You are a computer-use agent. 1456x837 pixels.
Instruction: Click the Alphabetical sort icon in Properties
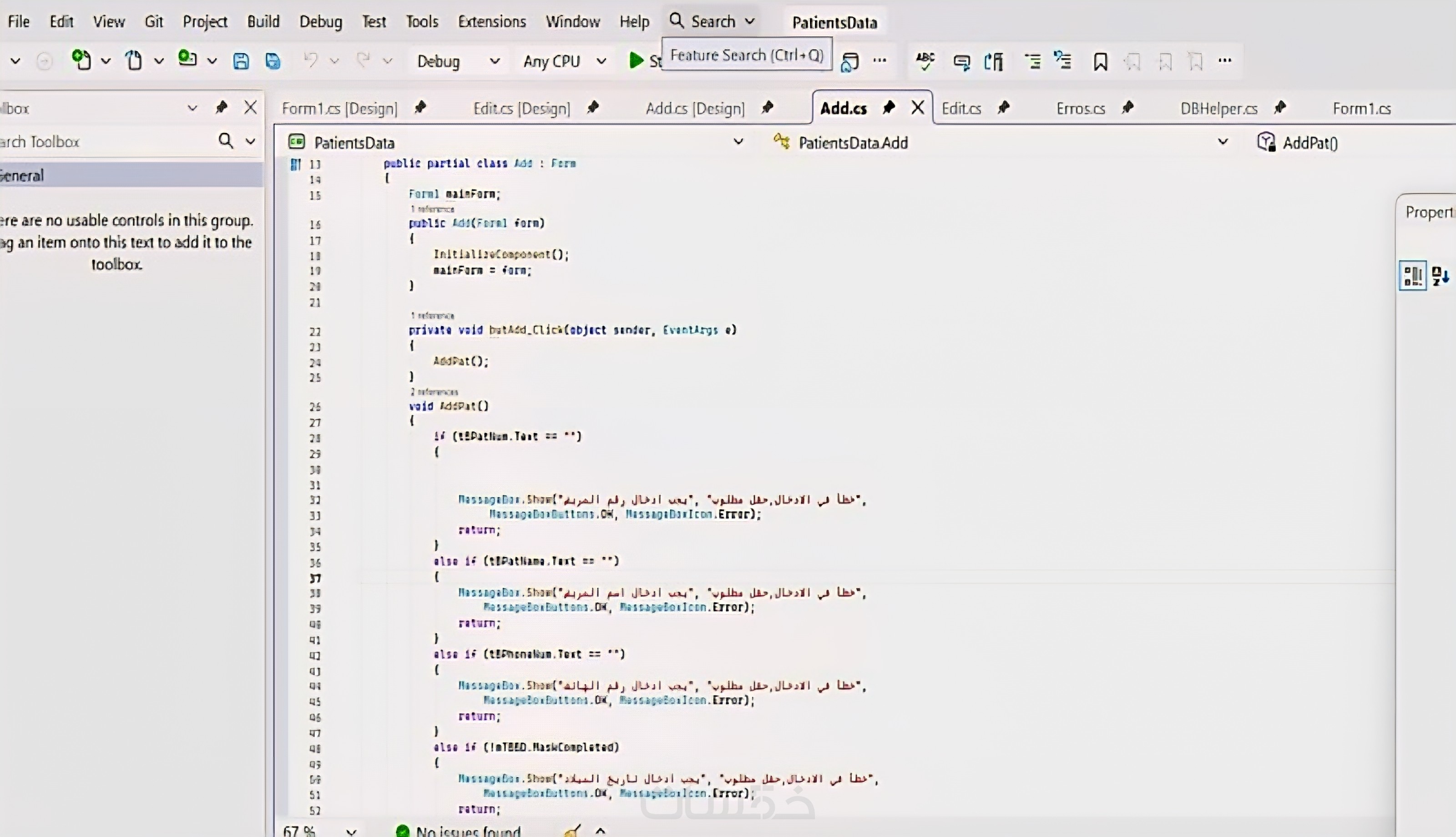(1441, 277)
